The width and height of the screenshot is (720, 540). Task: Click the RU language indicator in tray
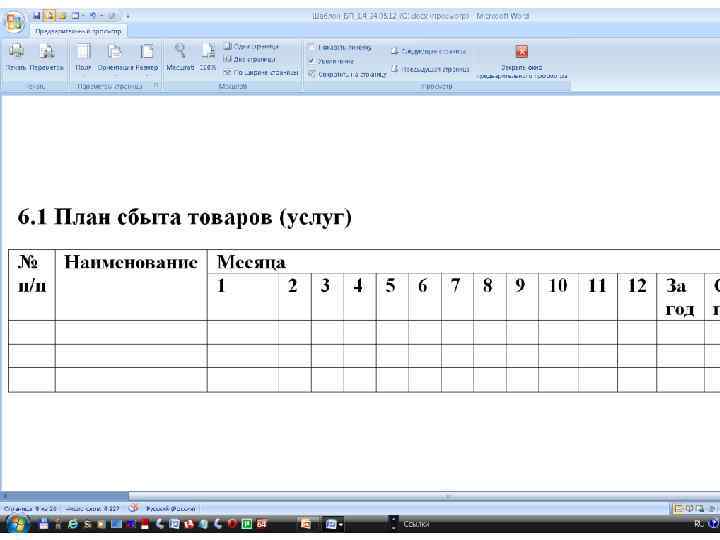pos(699,524)
